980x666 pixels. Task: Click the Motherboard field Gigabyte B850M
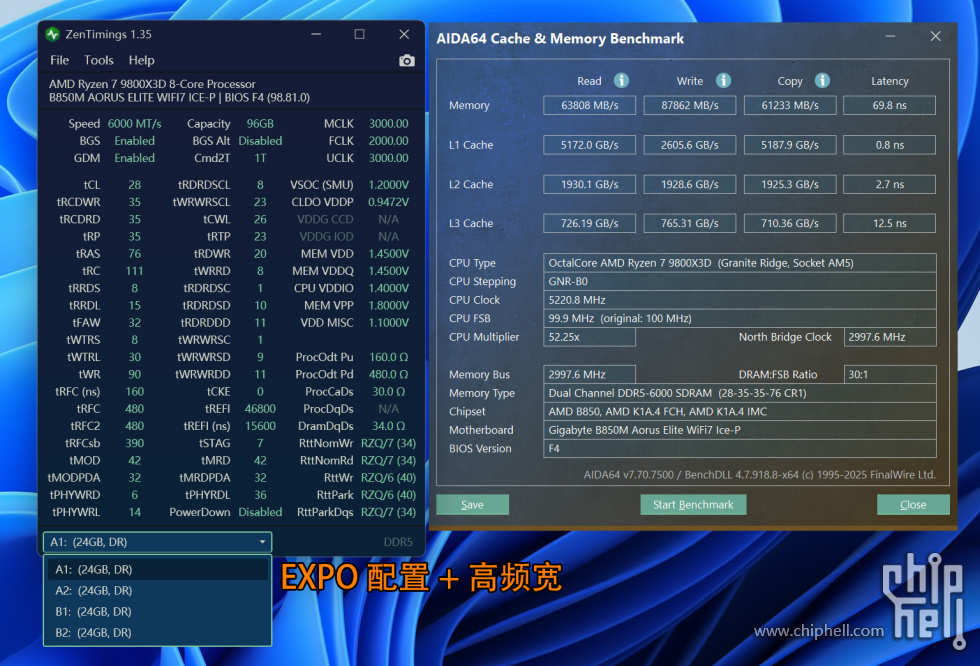coord(740,430)
